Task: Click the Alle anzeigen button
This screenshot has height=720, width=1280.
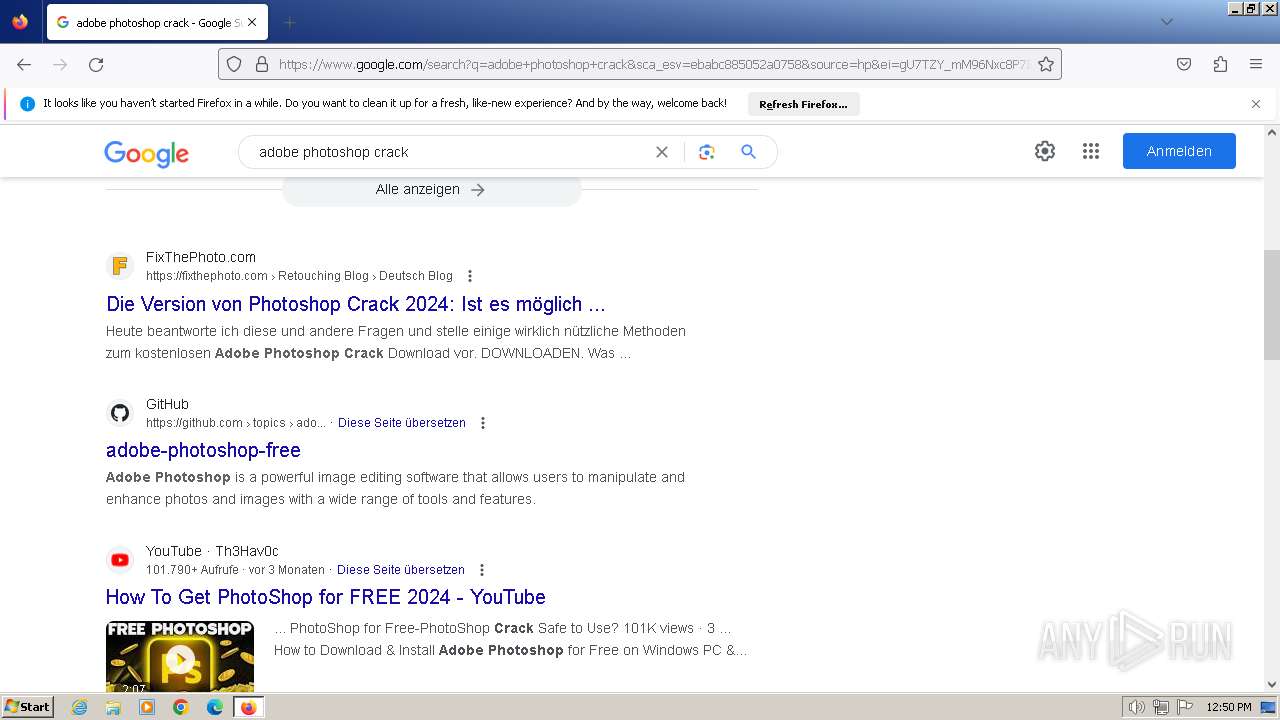Action: coord(431,189)
